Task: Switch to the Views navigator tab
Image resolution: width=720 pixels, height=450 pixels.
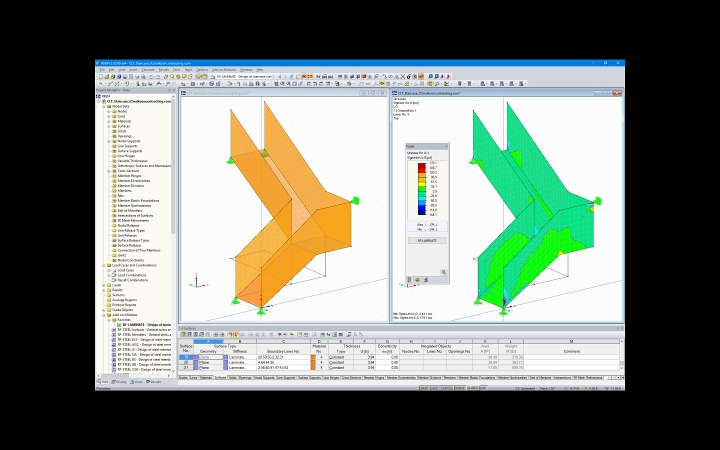Action: (136, 382)
